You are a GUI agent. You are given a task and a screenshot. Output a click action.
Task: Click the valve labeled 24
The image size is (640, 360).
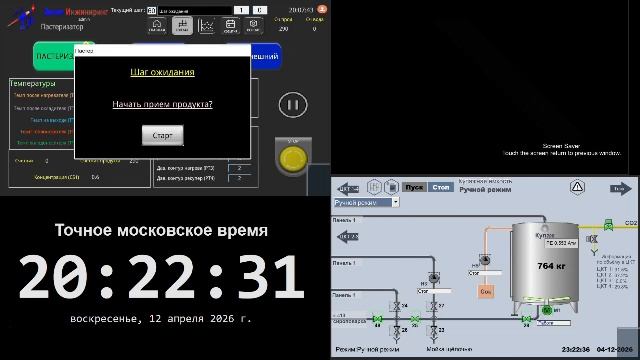pos(396,306)
